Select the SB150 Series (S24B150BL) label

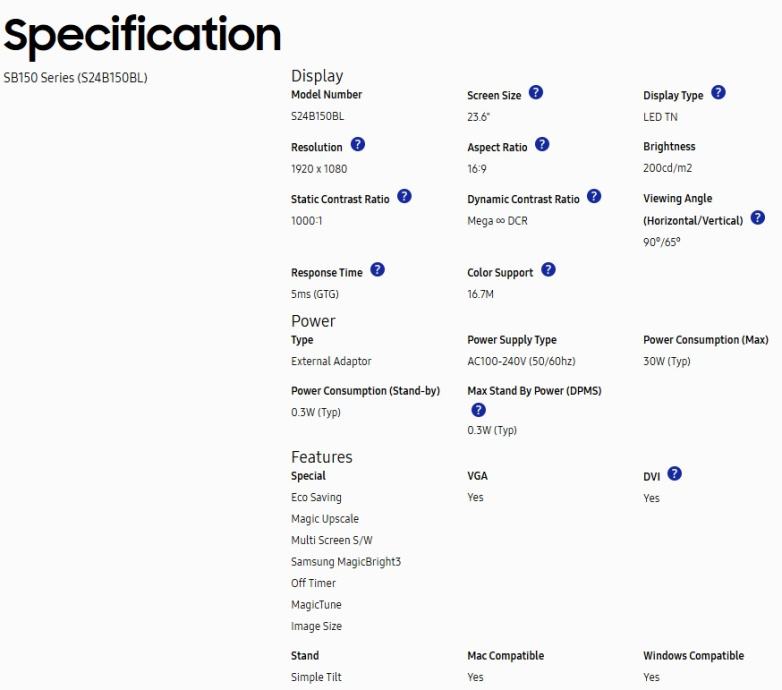click(76, 78)
